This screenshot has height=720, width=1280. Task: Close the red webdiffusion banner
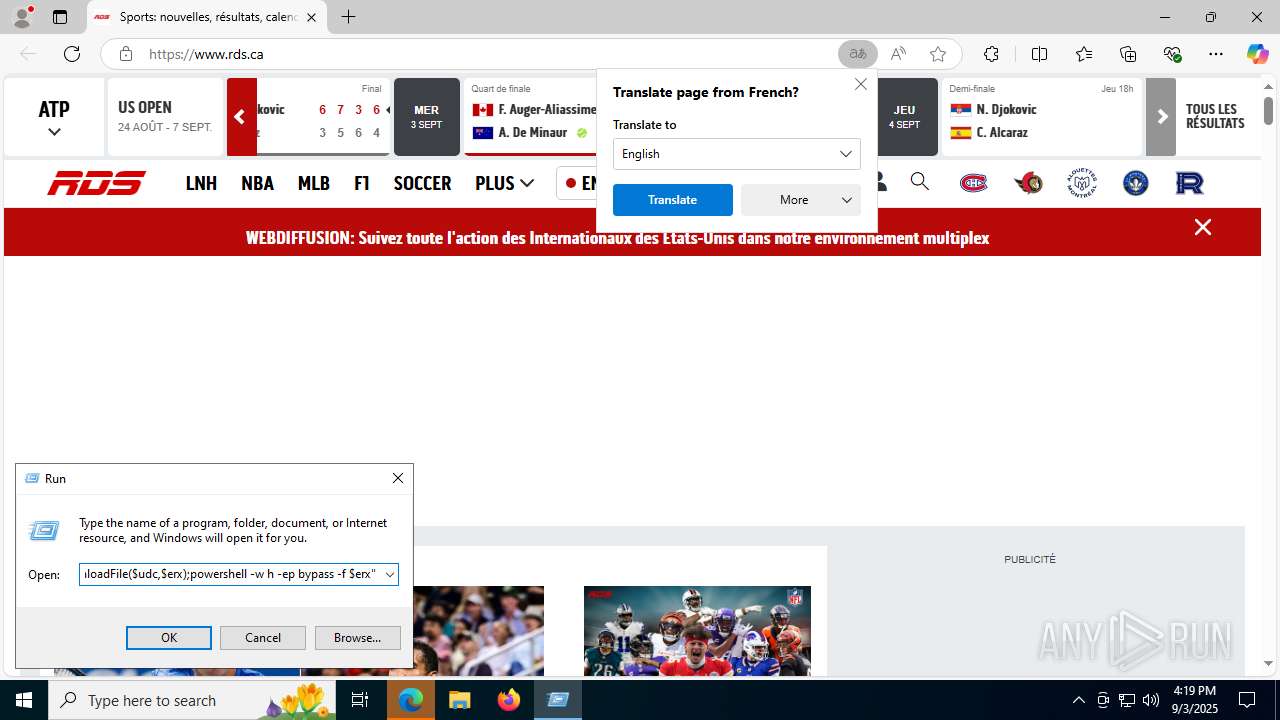(x=1203, y=227)
